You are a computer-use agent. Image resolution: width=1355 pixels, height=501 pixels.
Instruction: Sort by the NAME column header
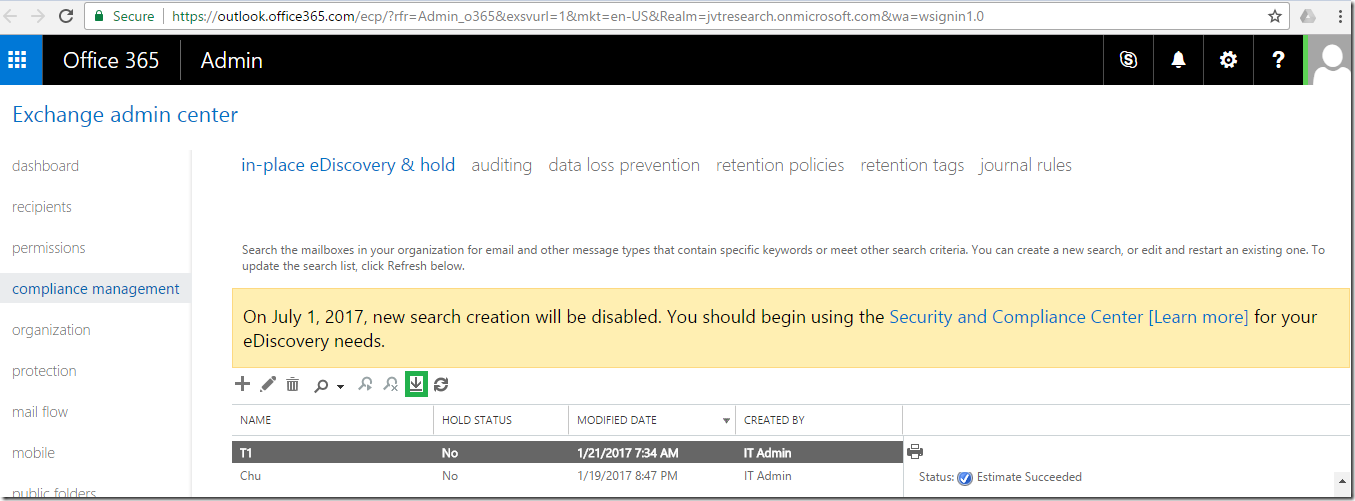click(333, 420)
